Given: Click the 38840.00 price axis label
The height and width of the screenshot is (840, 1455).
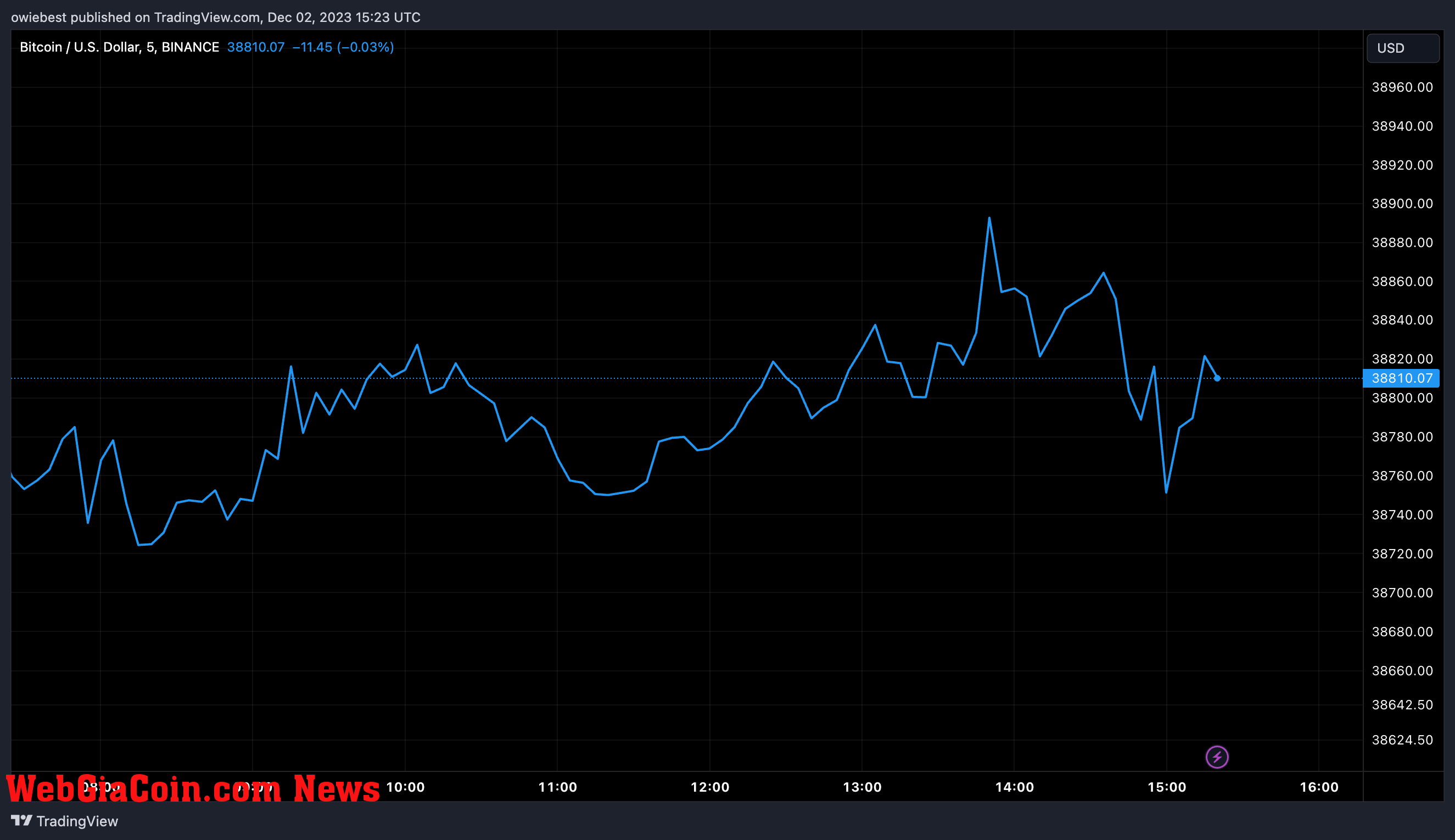Looking at the screenshot, I should tap(1402, 320).
